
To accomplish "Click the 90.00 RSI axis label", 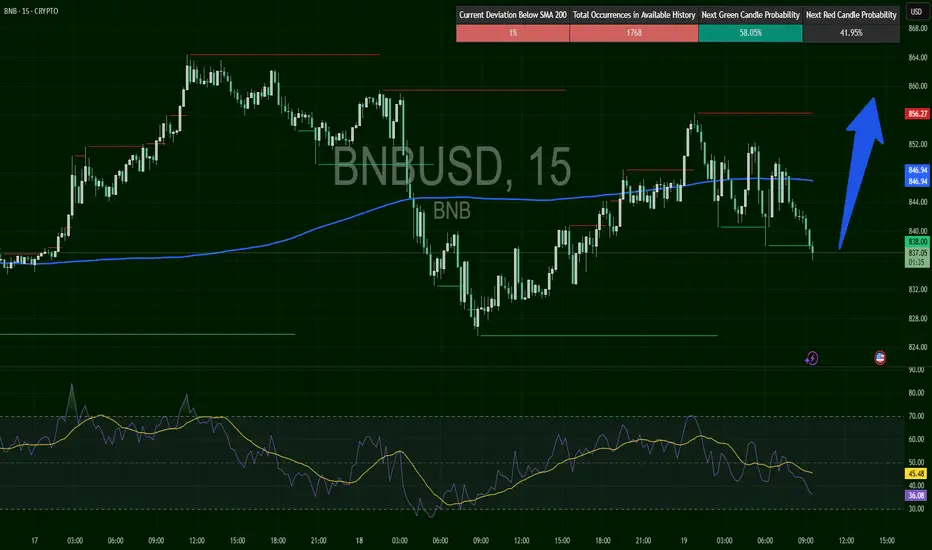I will click(916, 369).
